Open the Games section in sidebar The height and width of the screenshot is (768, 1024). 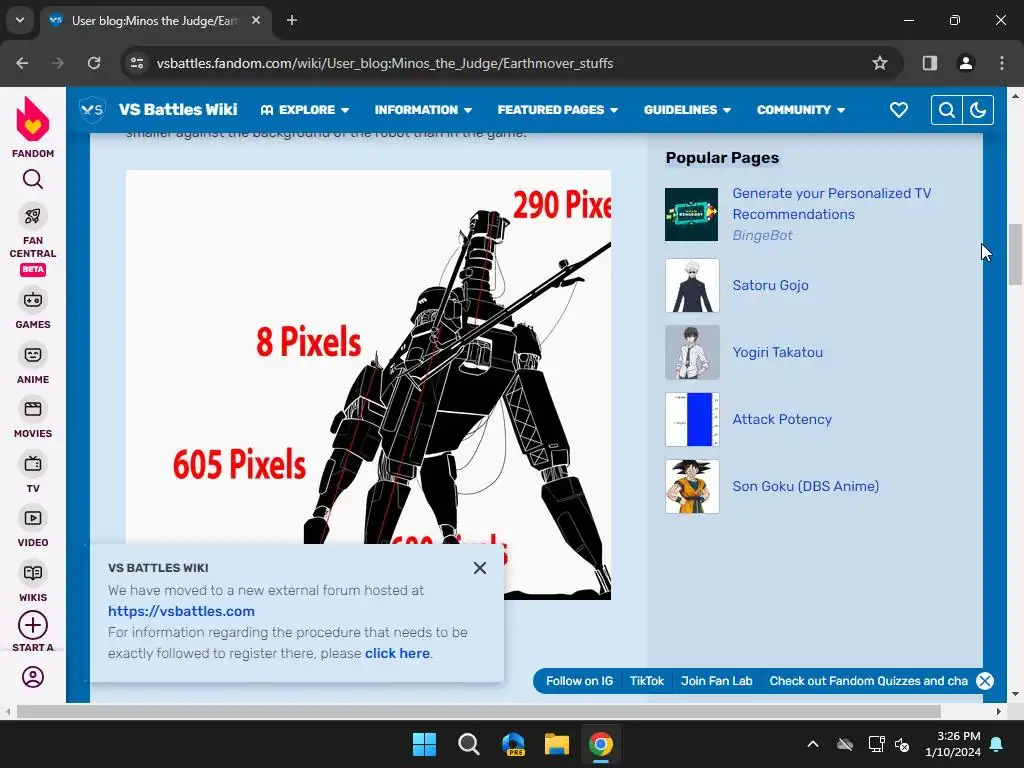point(33,300)
